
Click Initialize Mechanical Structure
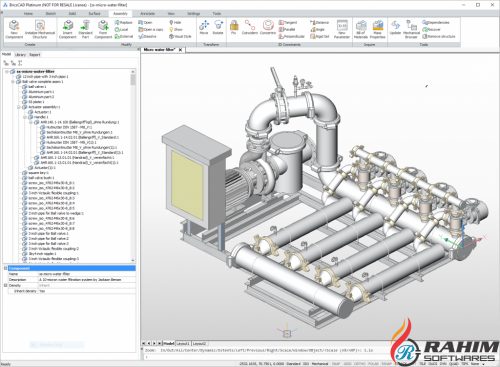coord(40,29)
